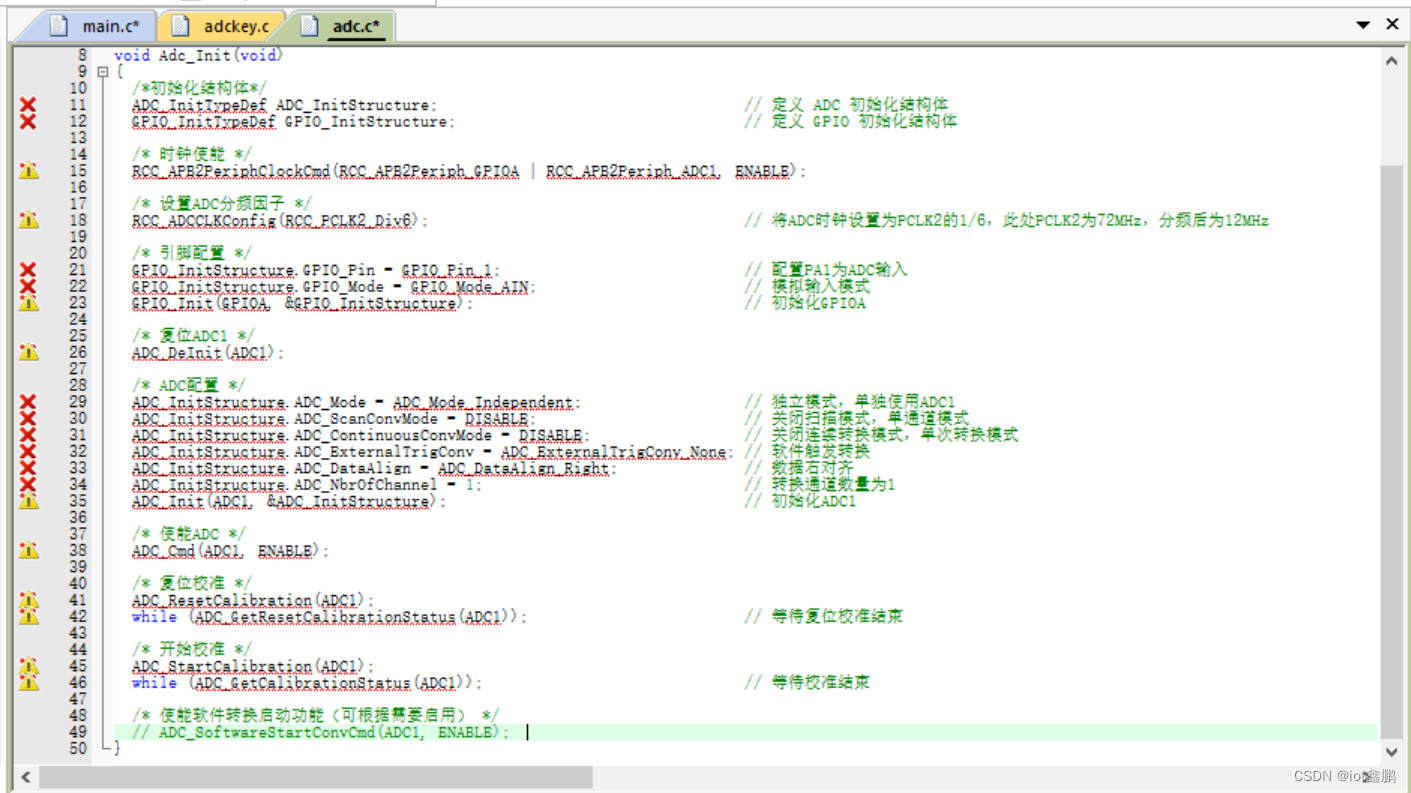Click the warning icon on line 35
This screenshot has height=793, width=1411.
click(28, 500)
